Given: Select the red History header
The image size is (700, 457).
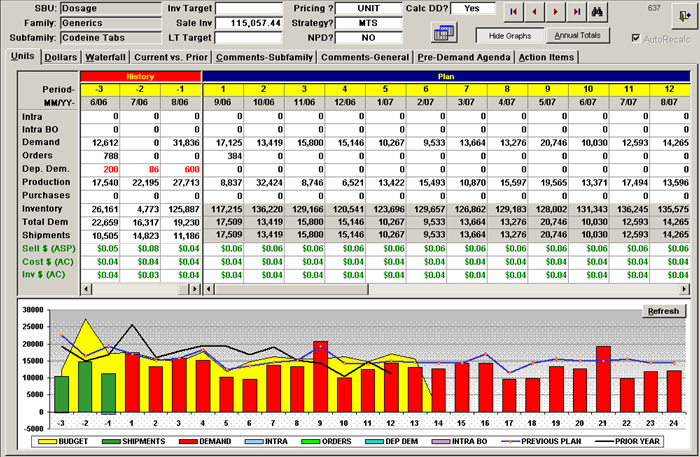Looking at the screenshot, I should 141,76.
